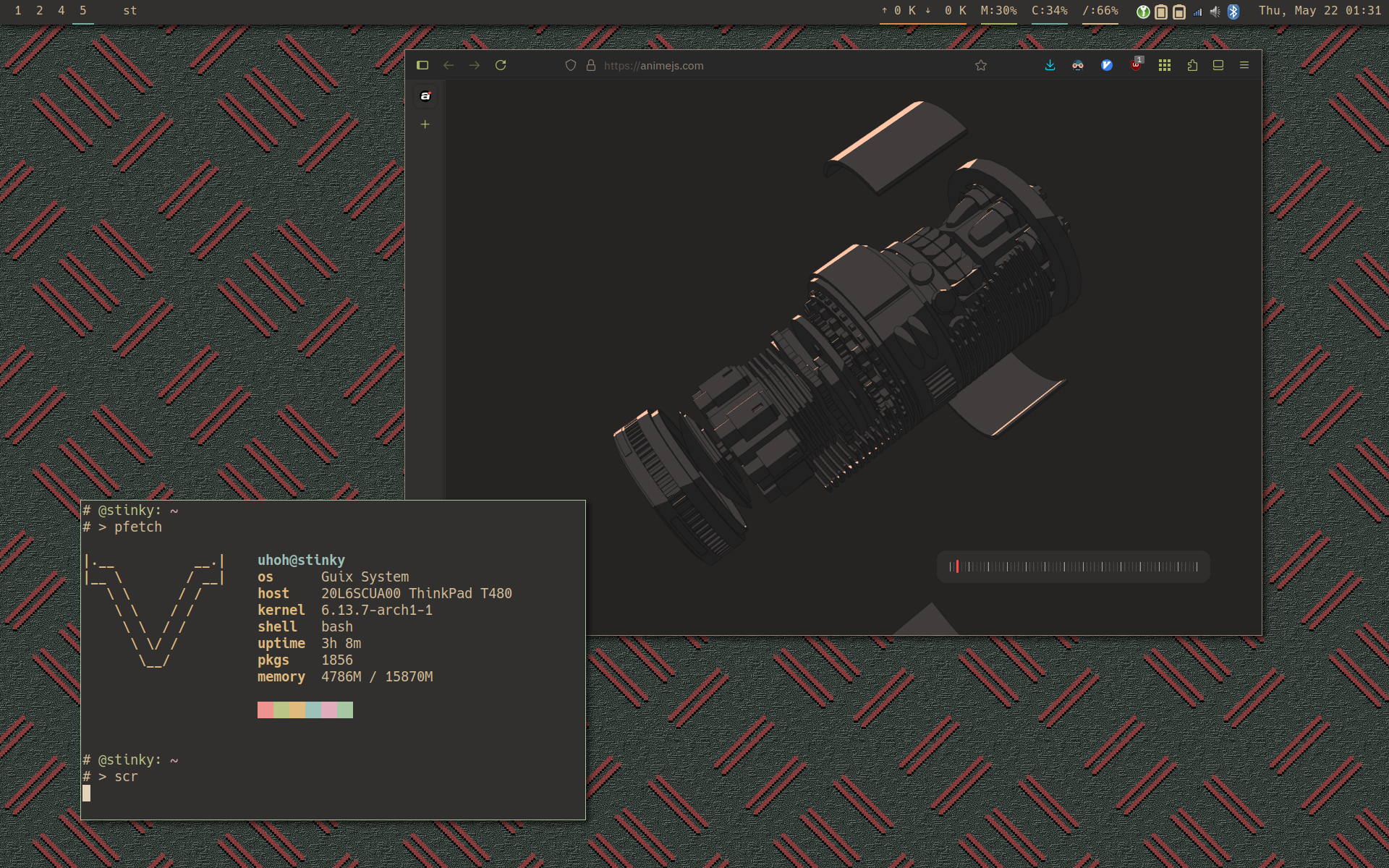Image resolution: width=1389 pixels, height=868 pixels.
Task: Click 'Guix System' os value in terminal
Action: [365, 576]
